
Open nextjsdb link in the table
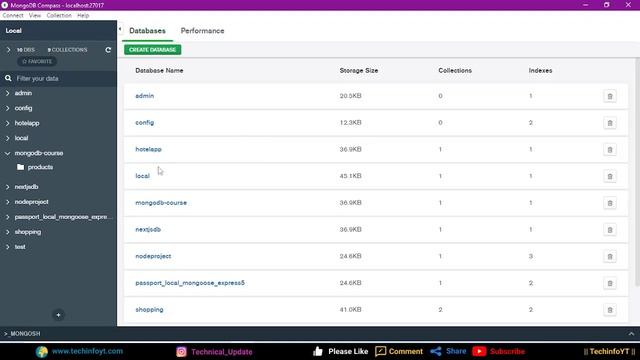click(x=148, y=229)
